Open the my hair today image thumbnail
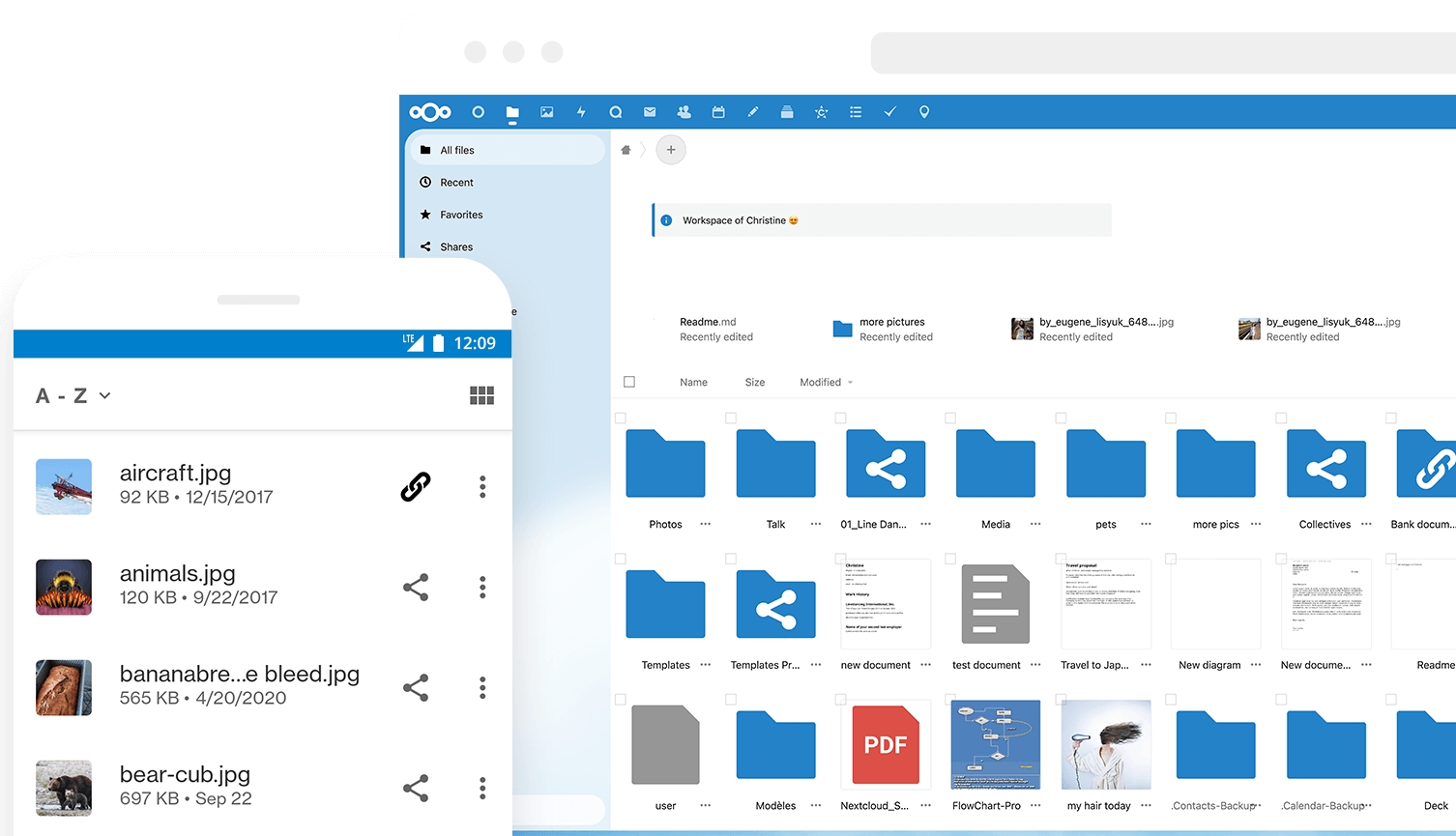Screen dimensions: 1456x836 (x=1106, y=744)
